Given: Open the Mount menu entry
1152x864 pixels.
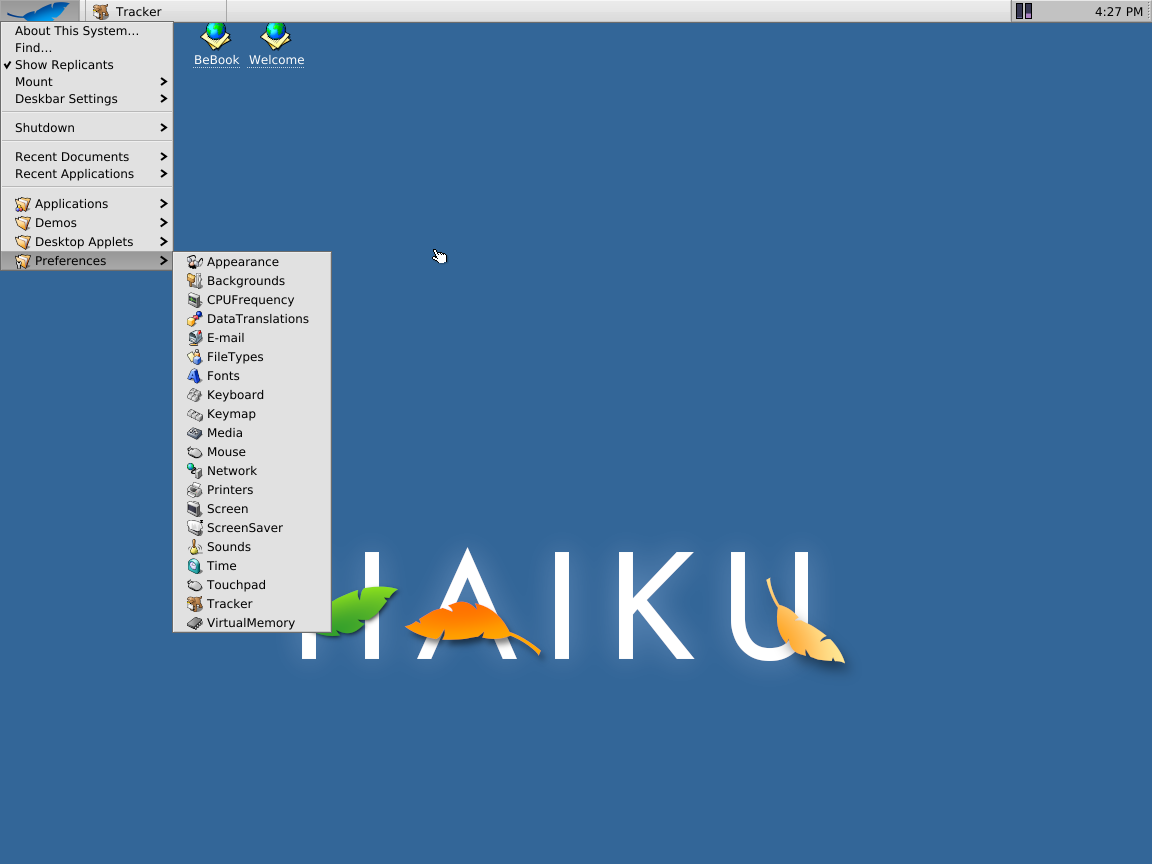Looking at the screenshot, I should (x=87, y=82).
